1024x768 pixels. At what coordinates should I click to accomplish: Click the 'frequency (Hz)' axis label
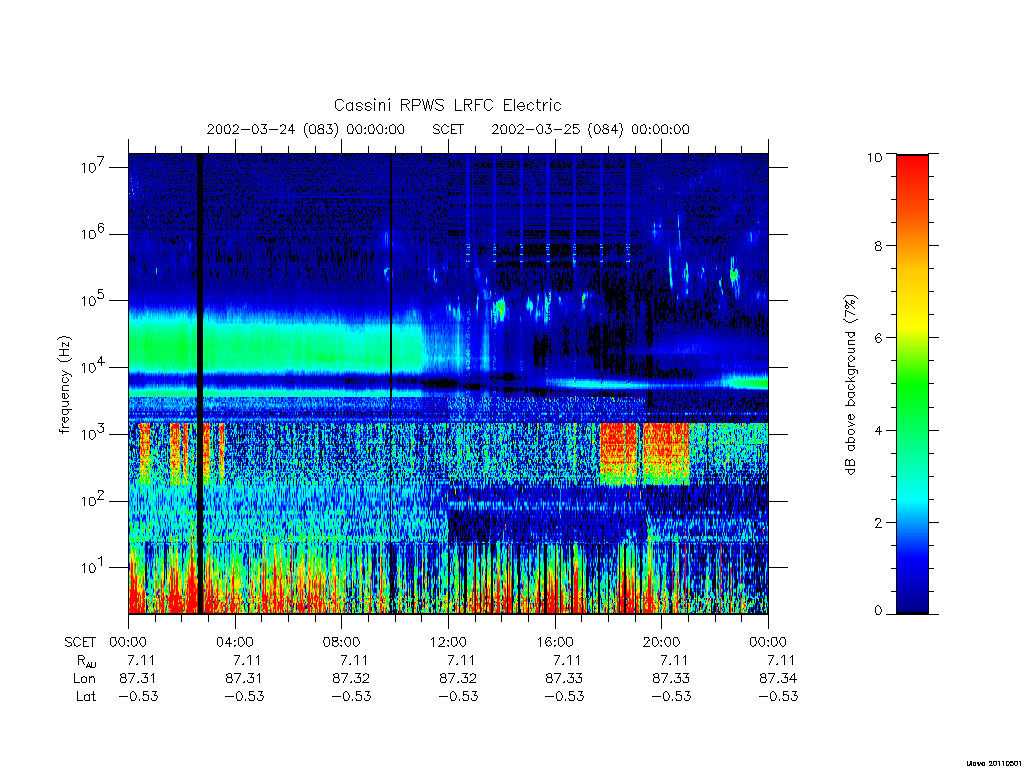tap(64, 385)
